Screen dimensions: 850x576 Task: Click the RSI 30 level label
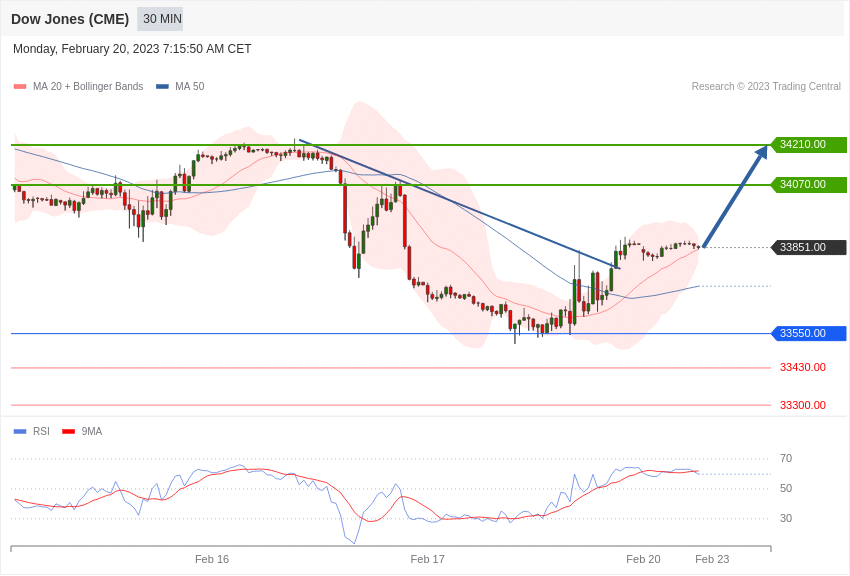tap(785, 519)
